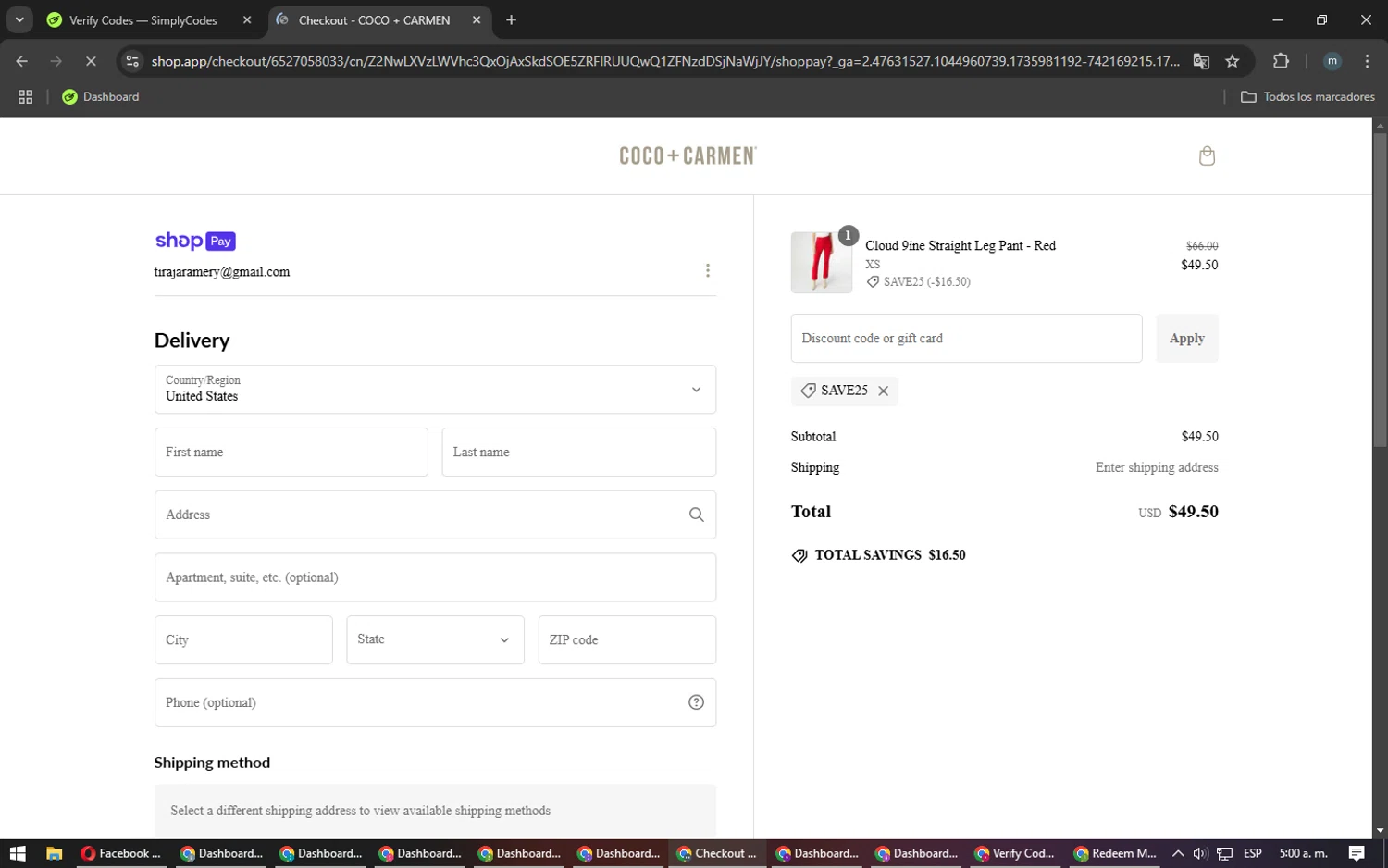
Task: Expand the State dropdown
Action: point(435,639)
